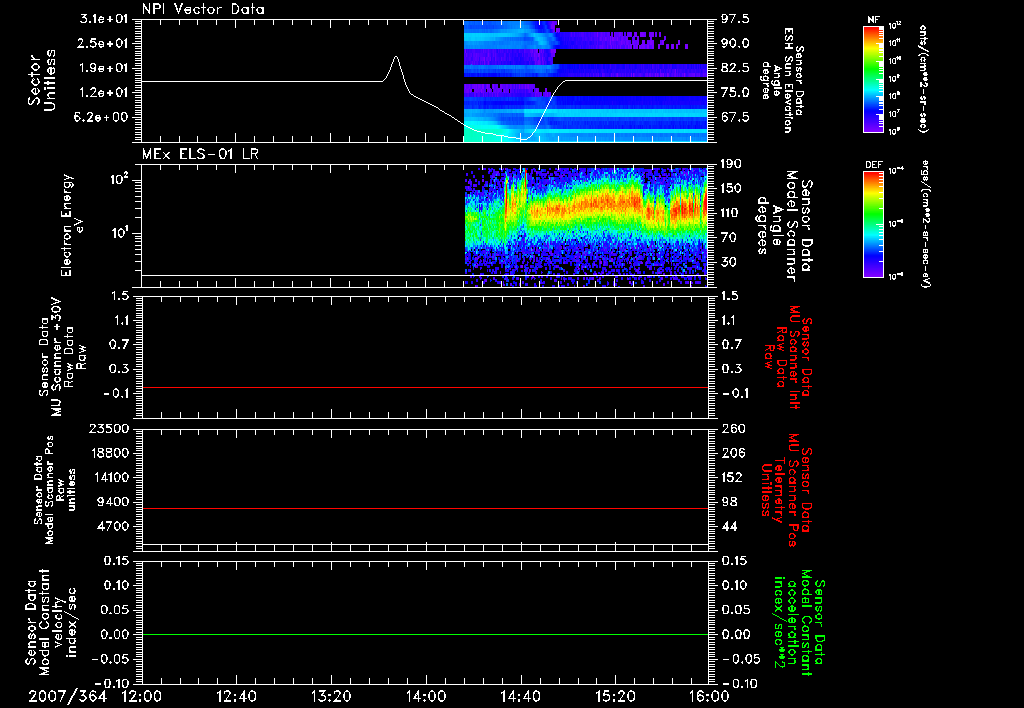Click the 18800 scanner position axis value
The width and height of the screenshot is (1024, 708).
click(x=109, y=453)
